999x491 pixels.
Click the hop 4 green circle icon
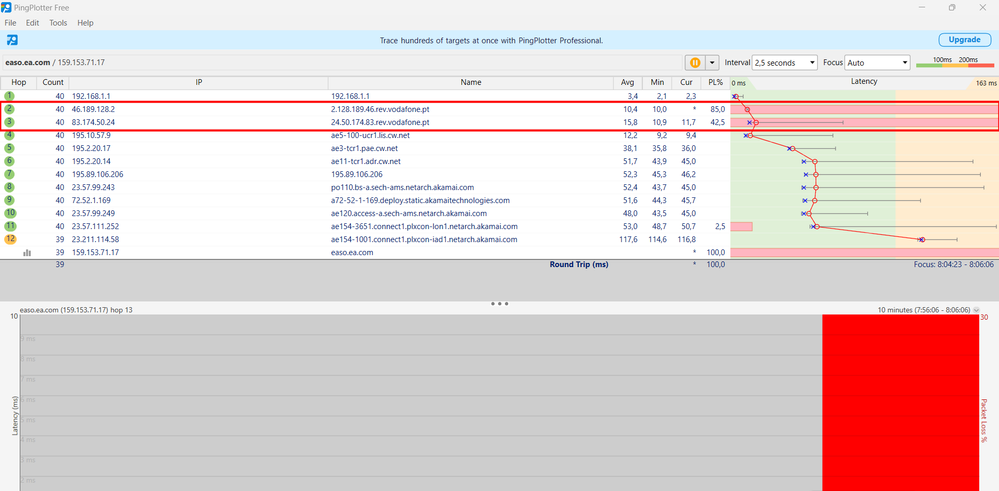pyautogui.click(x=9, y=135)
